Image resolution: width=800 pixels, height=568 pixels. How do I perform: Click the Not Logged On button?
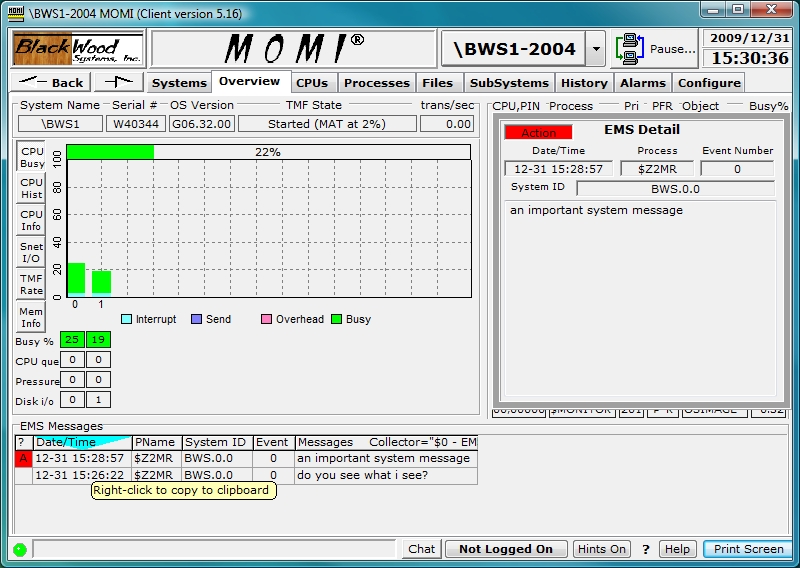point(506,549)
